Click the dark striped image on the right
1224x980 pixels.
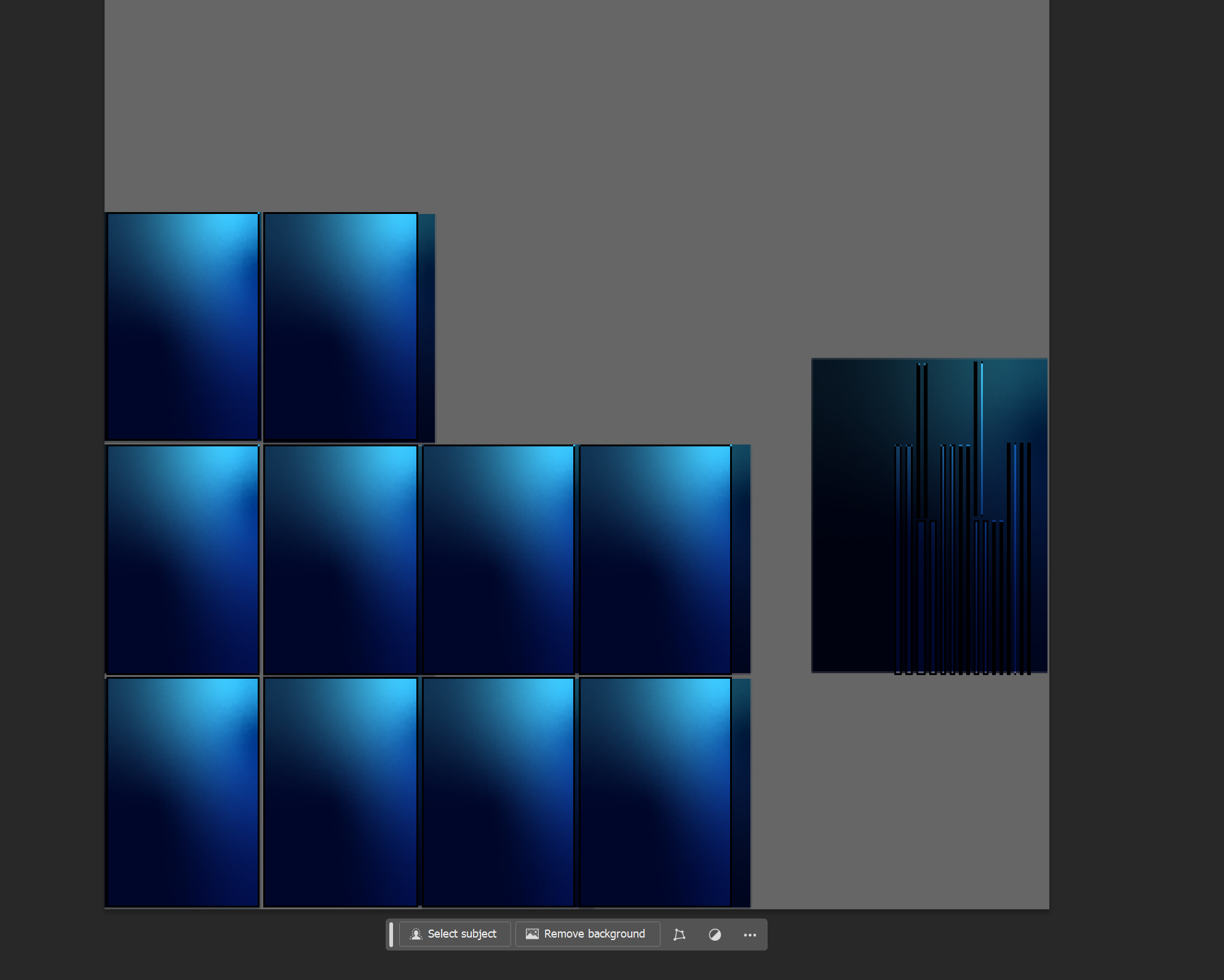pos(929,515)
